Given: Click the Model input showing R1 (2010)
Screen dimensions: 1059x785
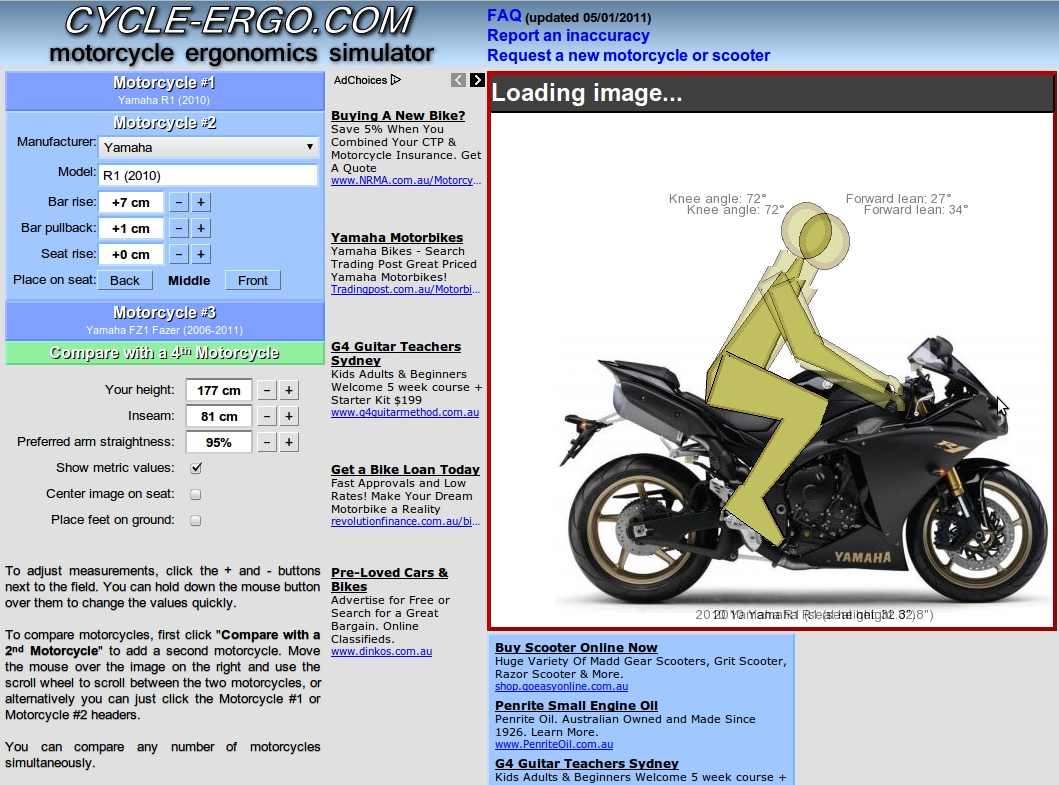Looking at the screenshot, I should [x=208, y=174].
